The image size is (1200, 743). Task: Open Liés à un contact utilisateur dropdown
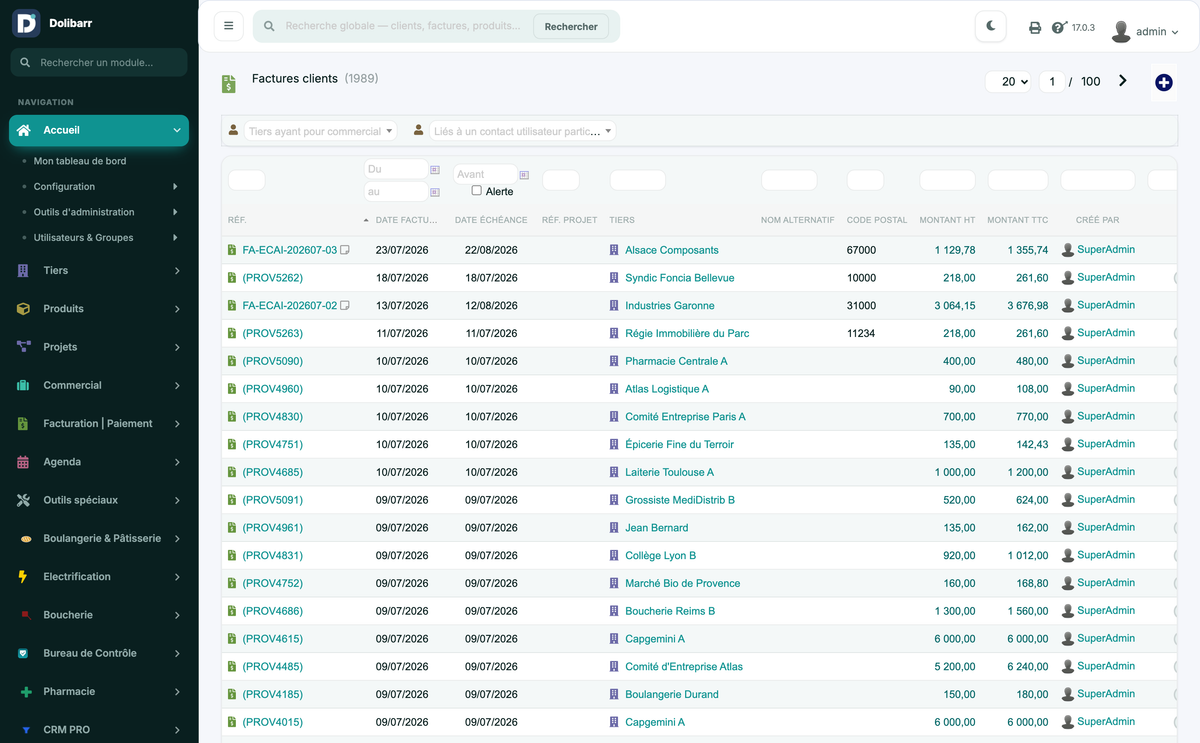point(523,131)
